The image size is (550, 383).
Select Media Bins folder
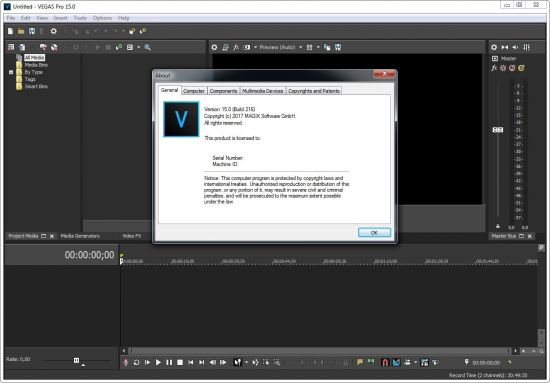(36, 65)
